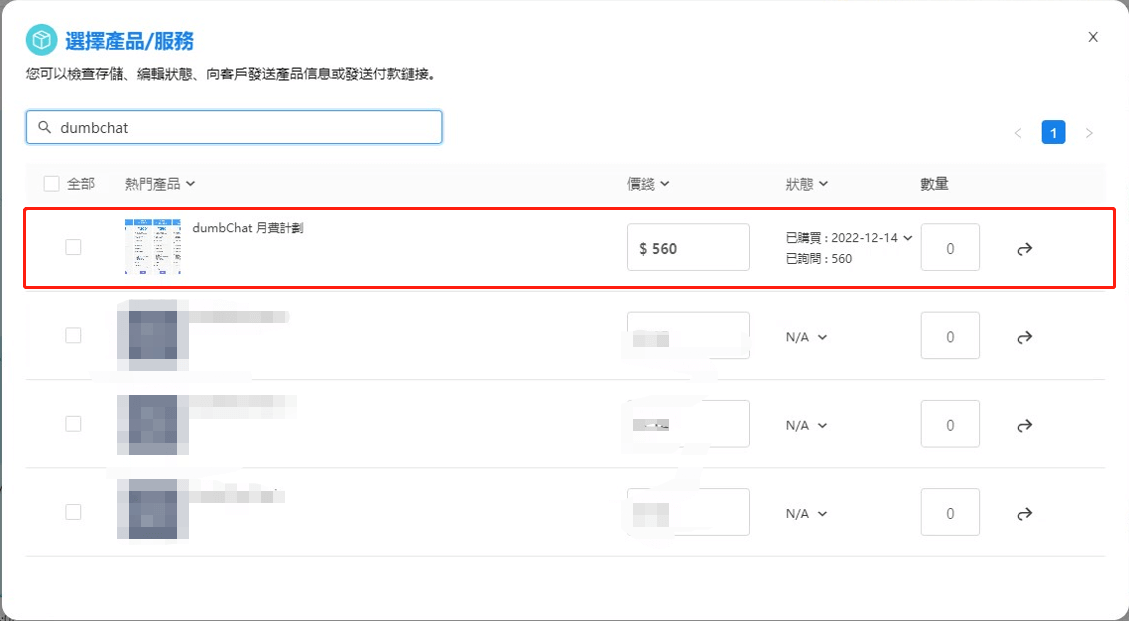Click the dumbChat 月費計劃 product name

click(x=248, y=228)
